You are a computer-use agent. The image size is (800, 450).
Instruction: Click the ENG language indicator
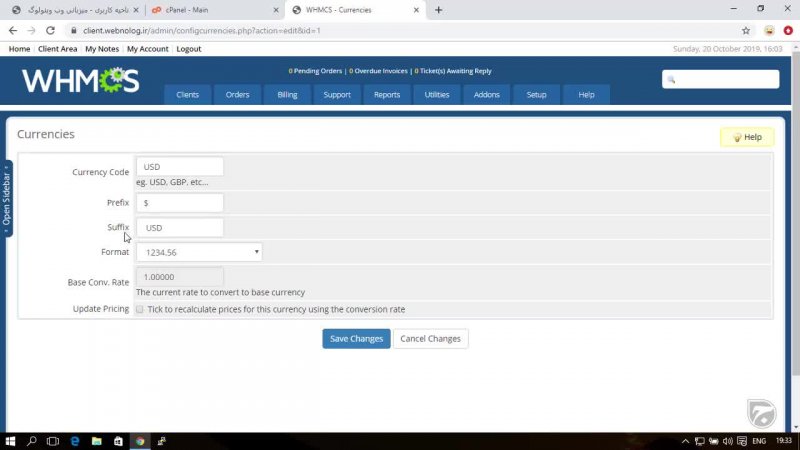(759, 441)
